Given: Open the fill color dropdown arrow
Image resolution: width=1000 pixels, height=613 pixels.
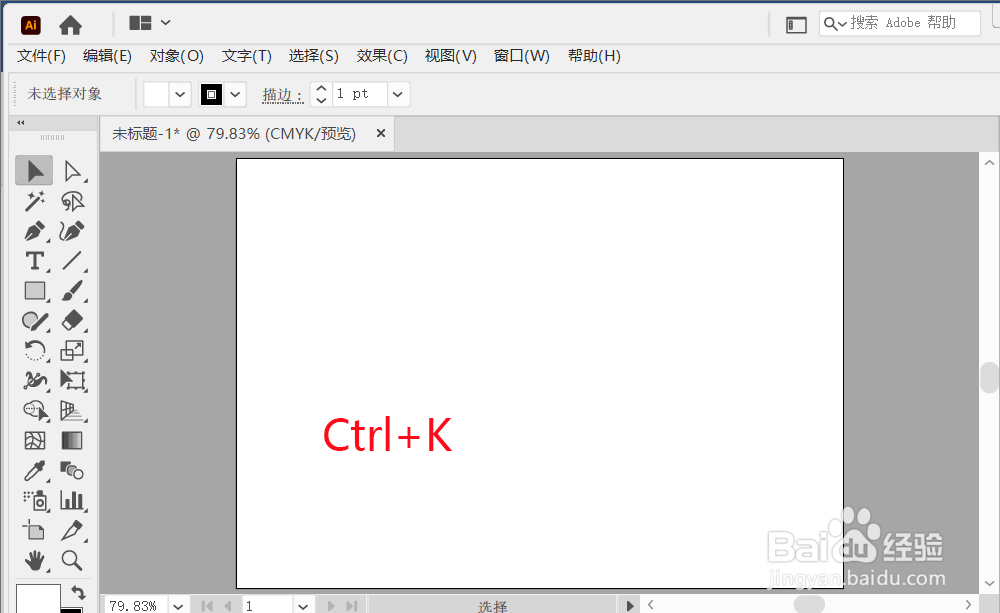Looking at the screenshot, I should (x=180, y=94).
